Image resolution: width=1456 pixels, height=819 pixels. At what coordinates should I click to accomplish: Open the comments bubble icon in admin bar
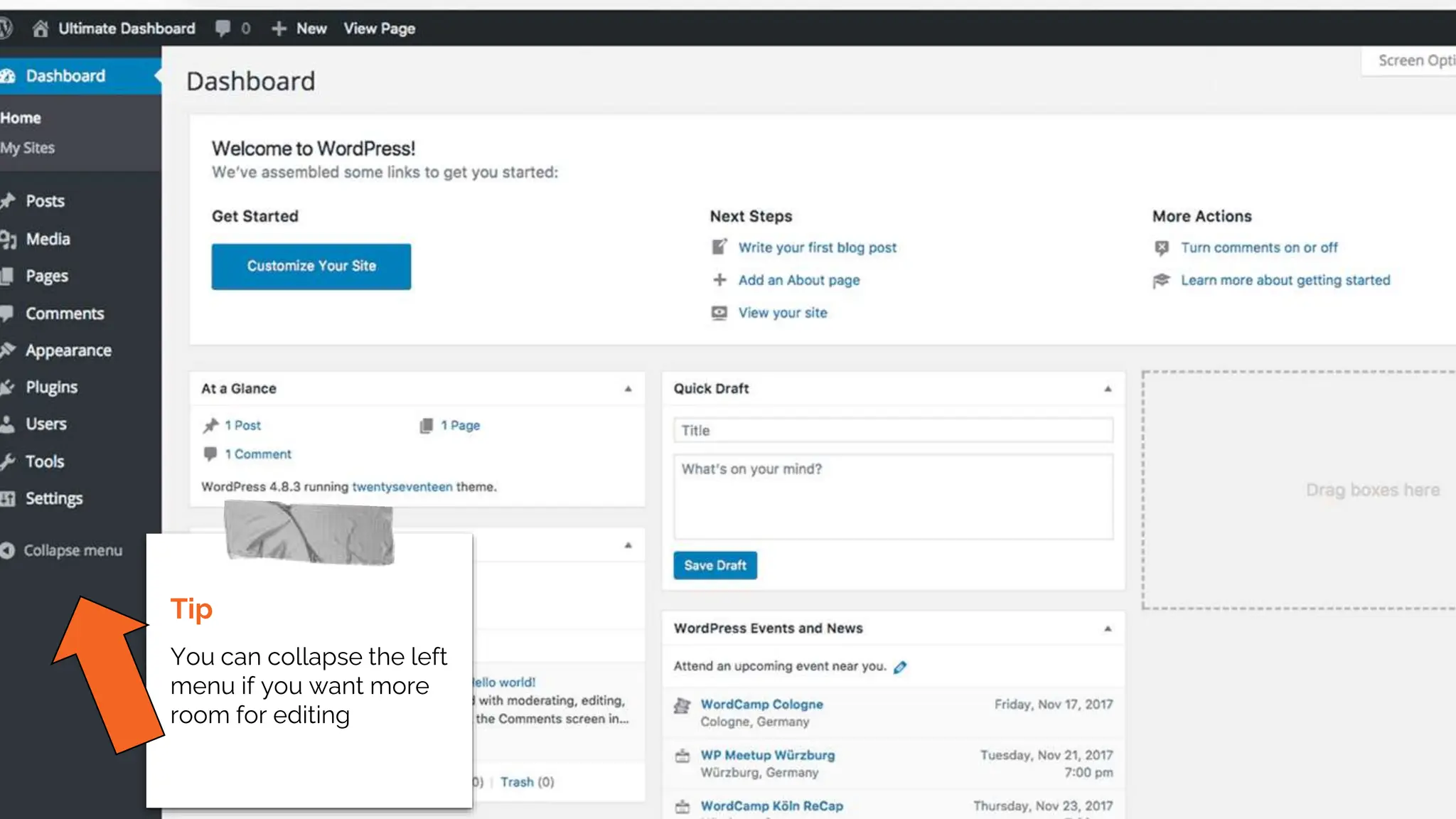click(223, 28)
